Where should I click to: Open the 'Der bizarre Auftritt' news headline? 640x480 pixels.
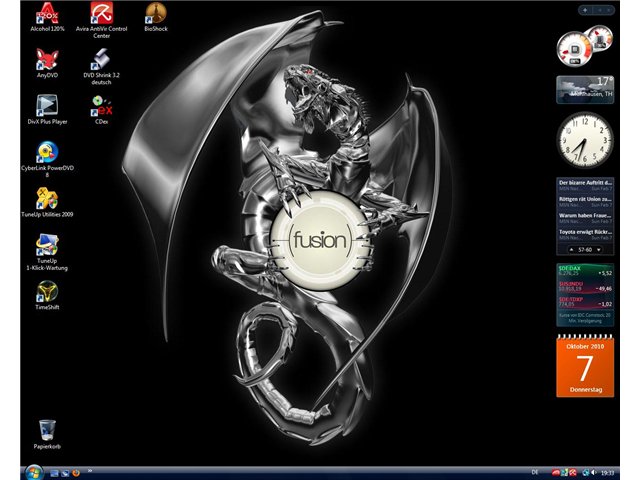(x=585, y=185)
